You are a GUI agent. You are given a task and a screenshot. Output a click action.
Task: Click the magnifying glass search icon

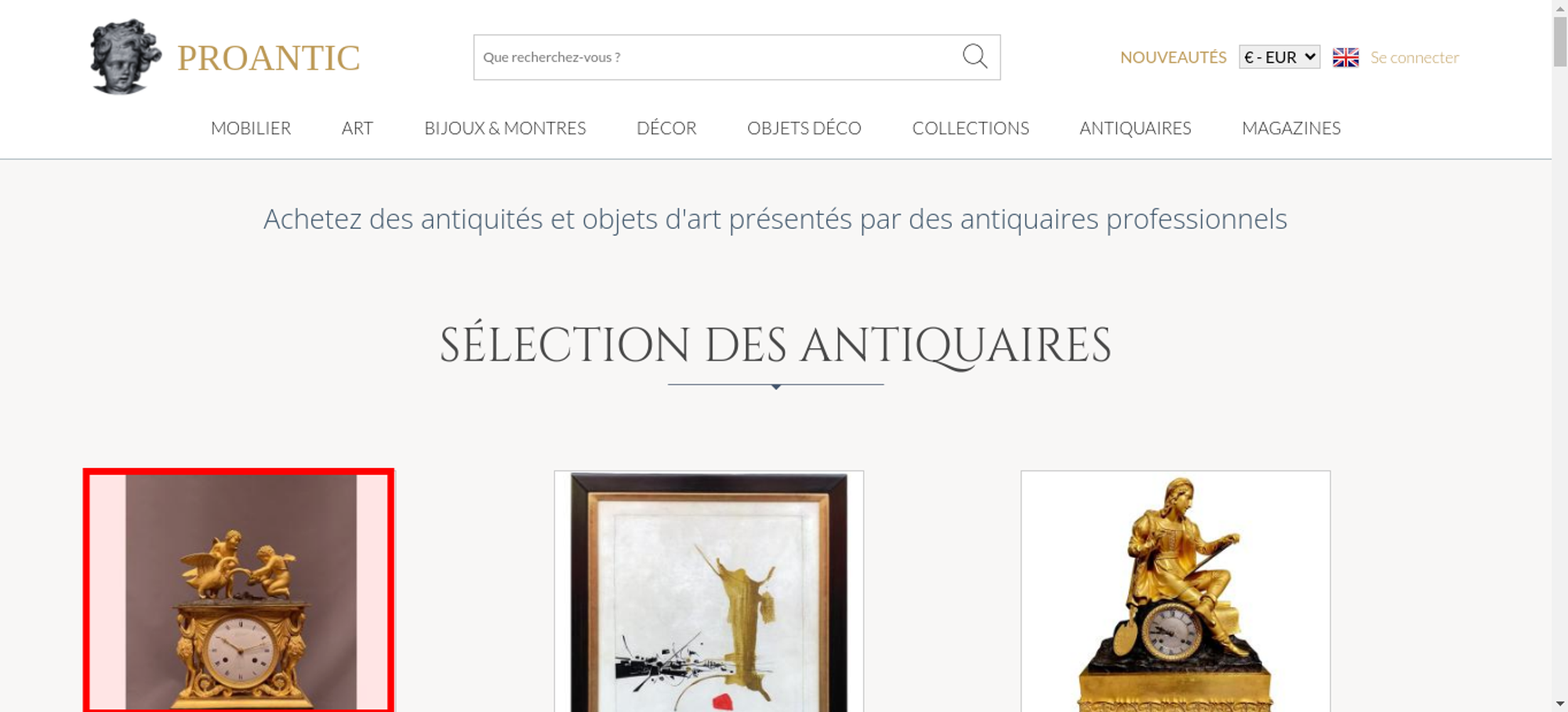point(975,56)
